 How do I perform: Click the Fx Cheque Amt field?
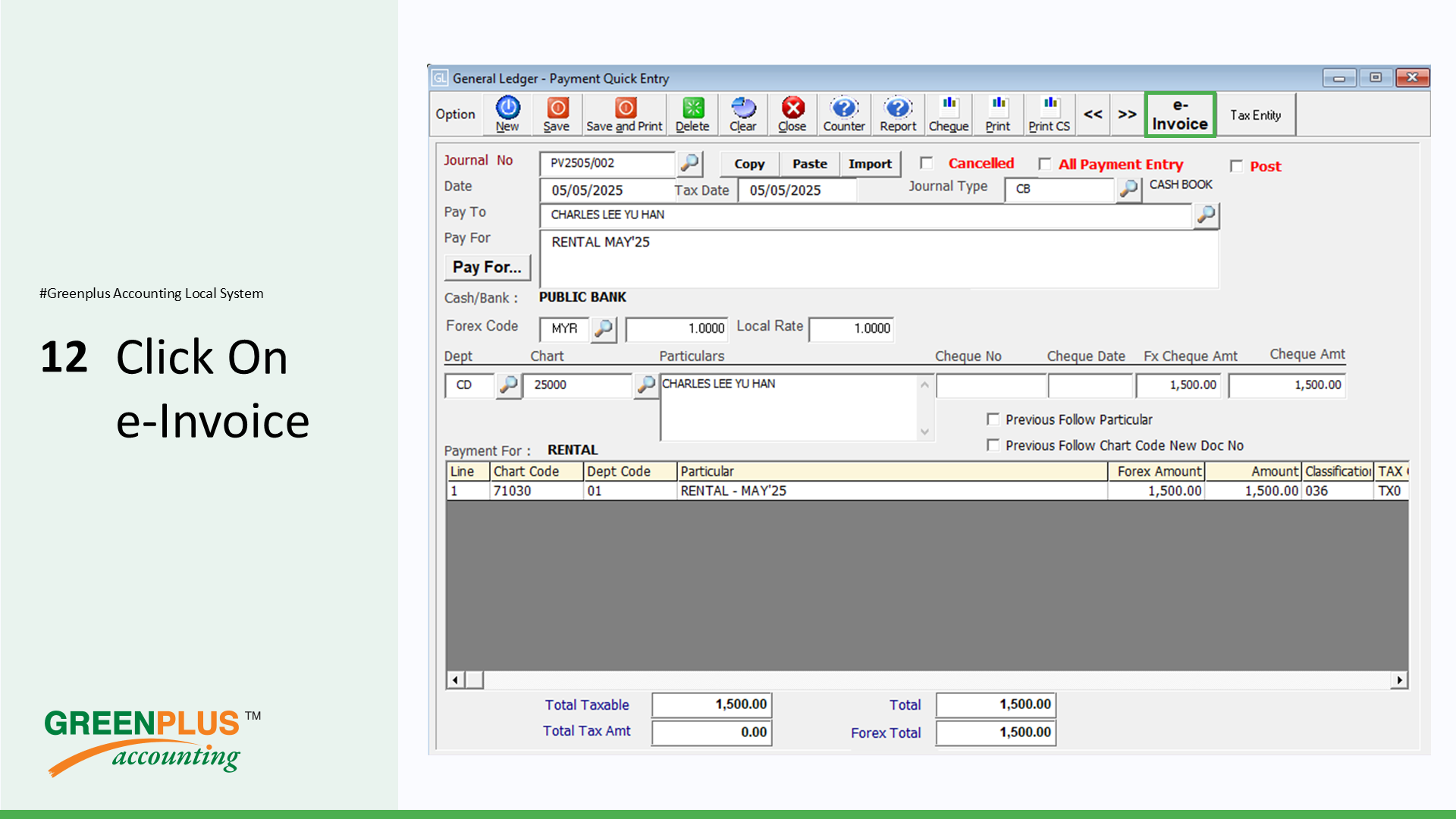point(1179,385)
